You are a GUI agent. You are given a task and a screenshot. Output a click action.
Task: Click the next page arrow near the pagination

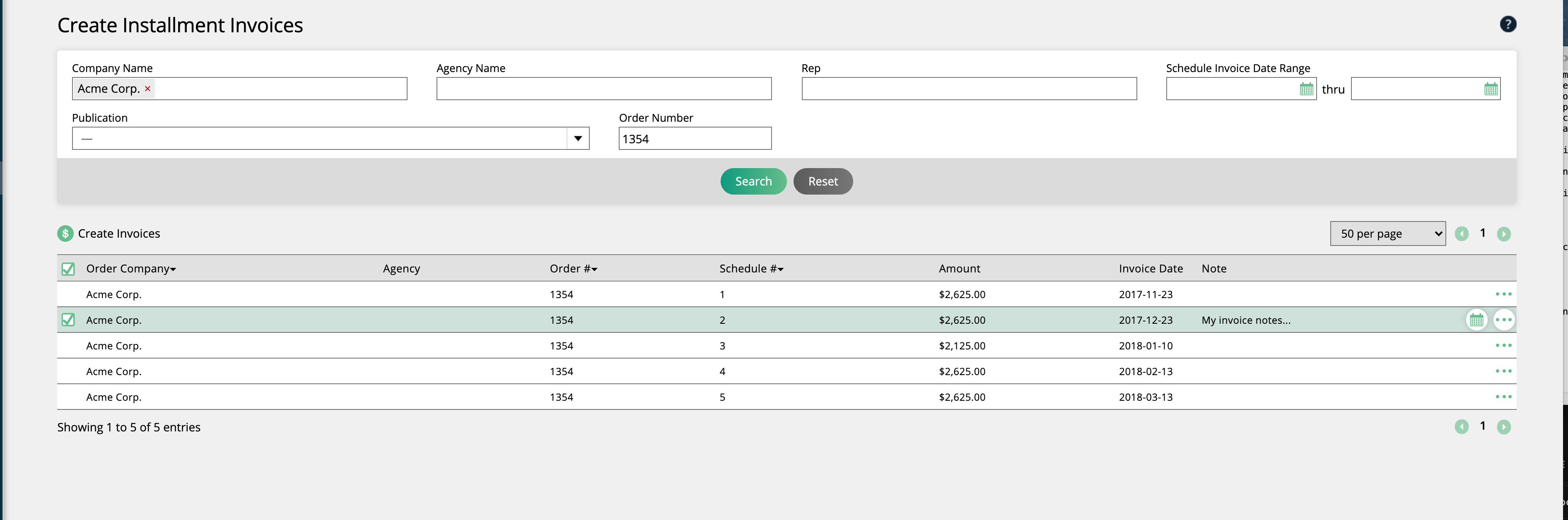pos(1504,233)
